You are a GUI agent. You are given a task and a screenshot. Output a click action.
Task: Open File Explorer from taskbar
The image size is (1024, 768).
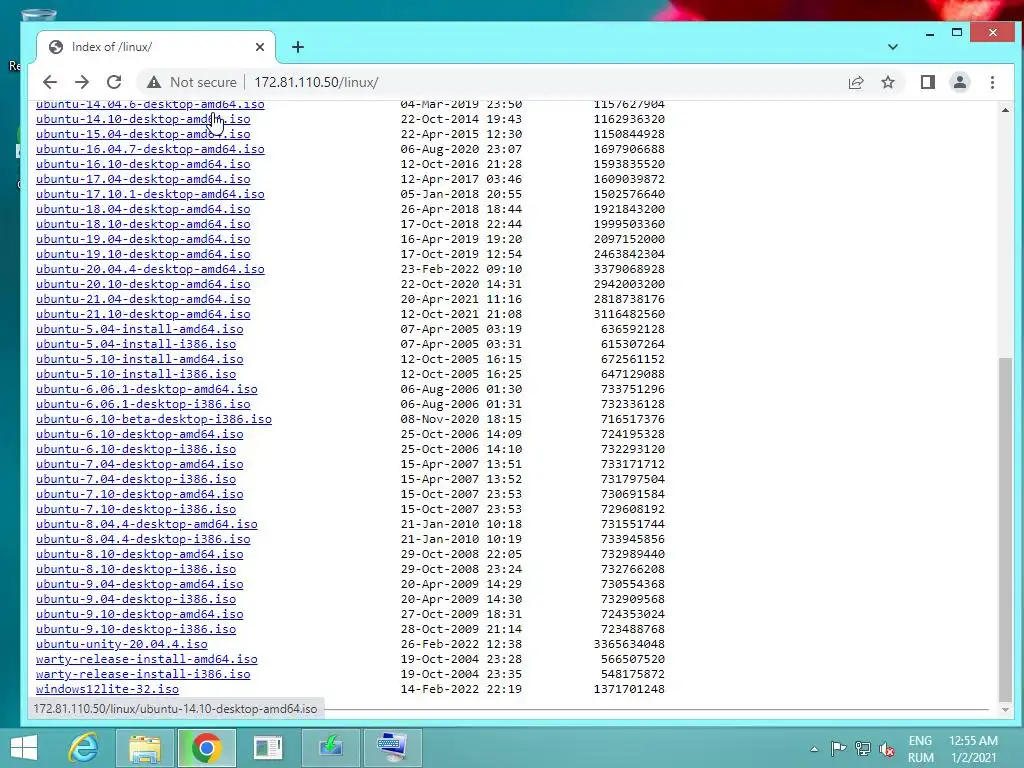tap(144, 748)
